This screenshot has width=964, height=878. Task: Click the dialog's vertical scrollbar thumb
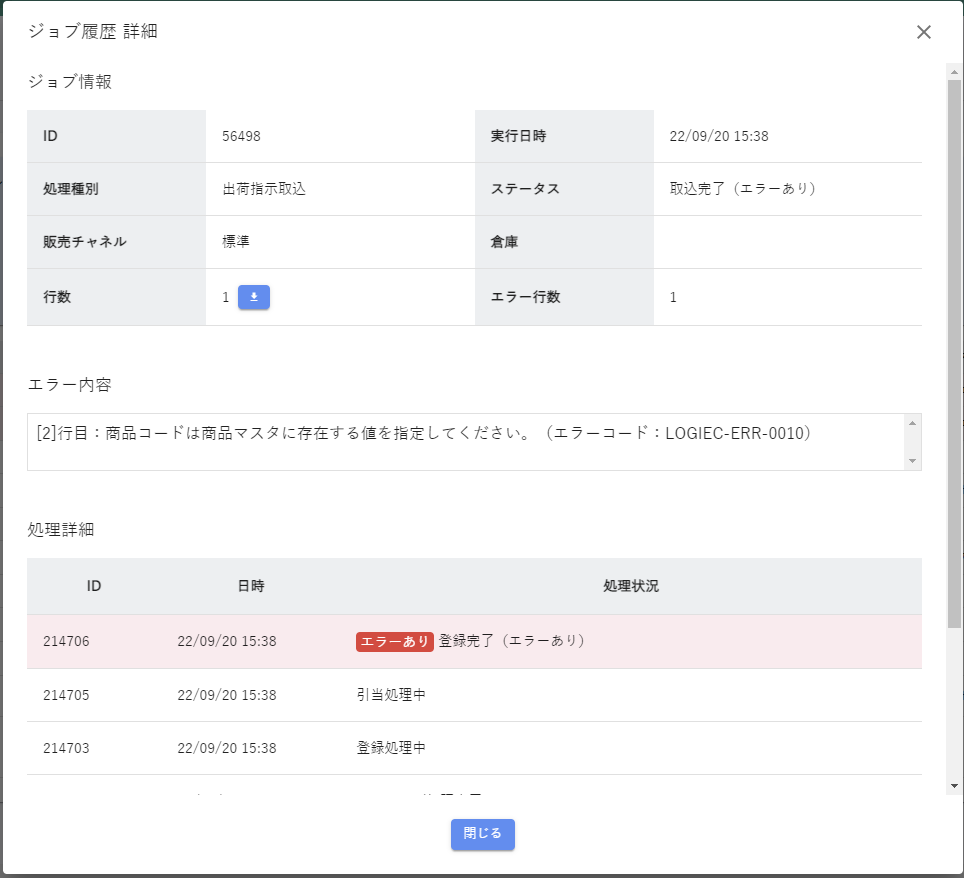954,350
